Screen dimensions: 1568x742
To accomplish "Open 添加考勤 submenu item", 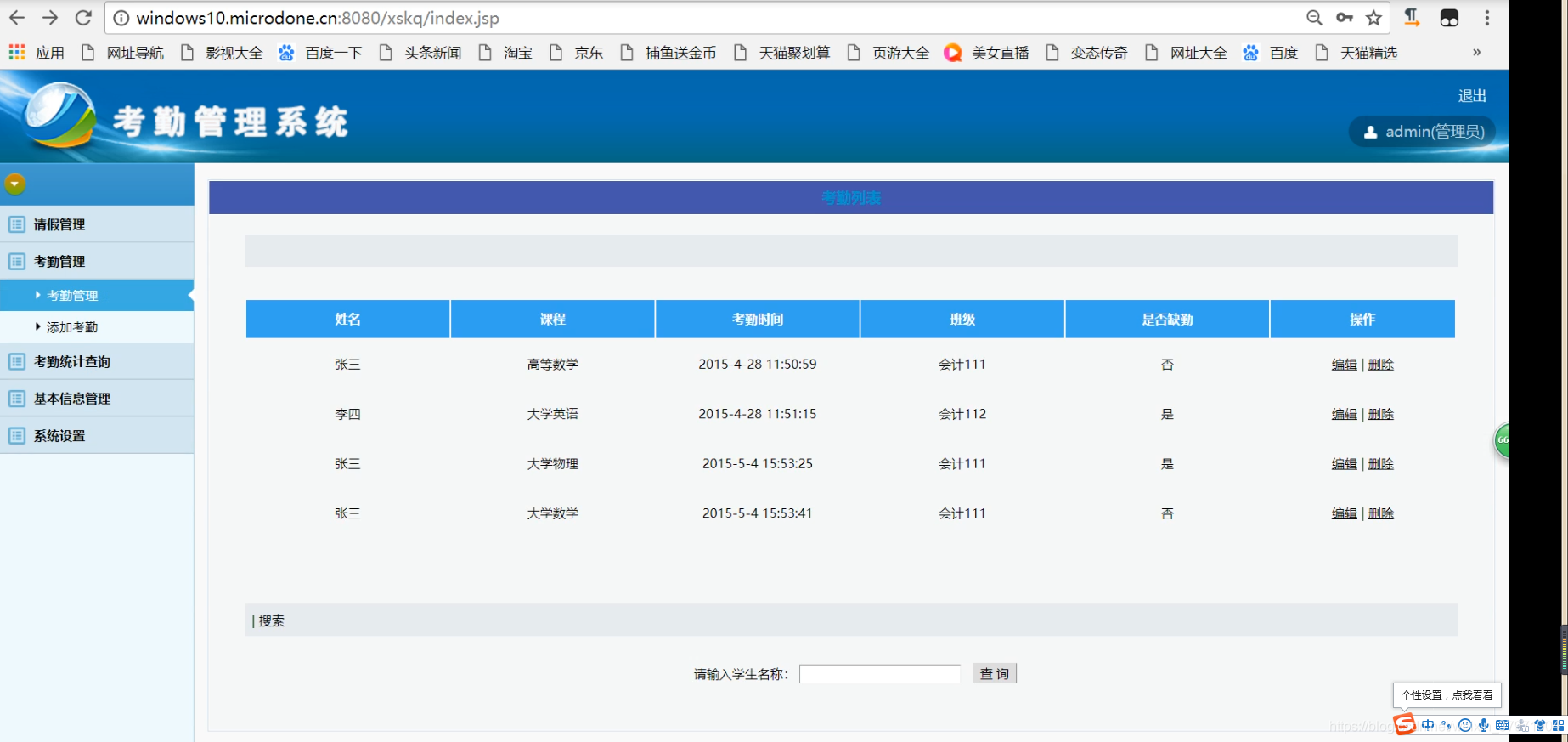I will coord(97,327).
